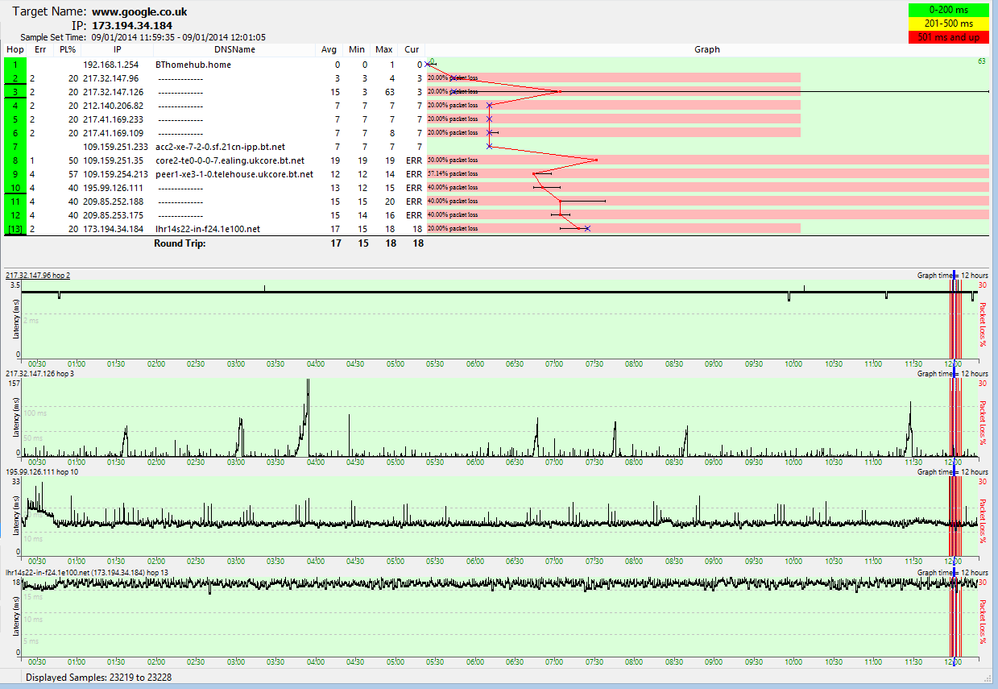Select the hop 1 green number cell

click(15, 64)
